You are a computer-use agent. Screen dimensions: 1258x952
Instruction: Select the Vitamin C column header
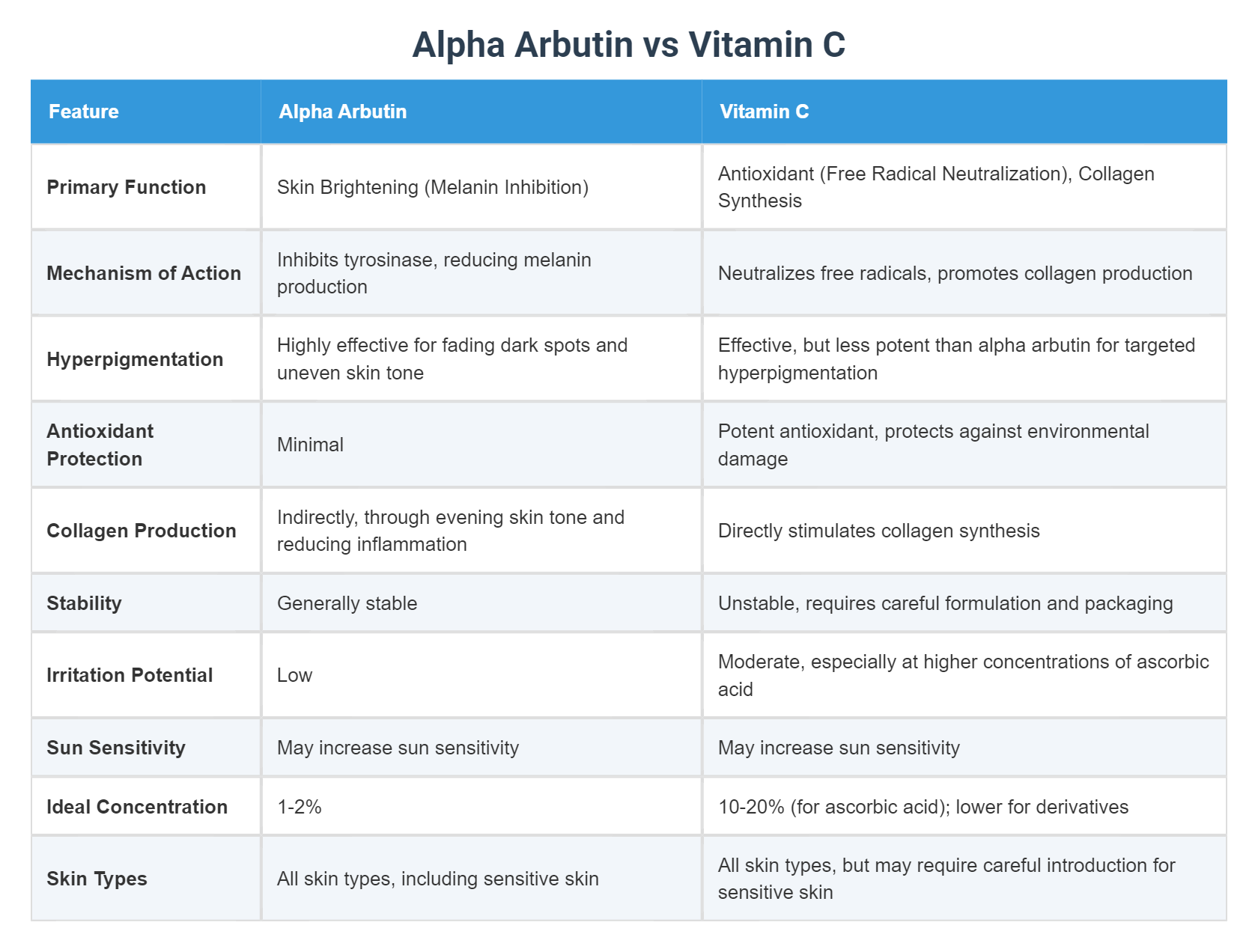(x=764, y=112)
